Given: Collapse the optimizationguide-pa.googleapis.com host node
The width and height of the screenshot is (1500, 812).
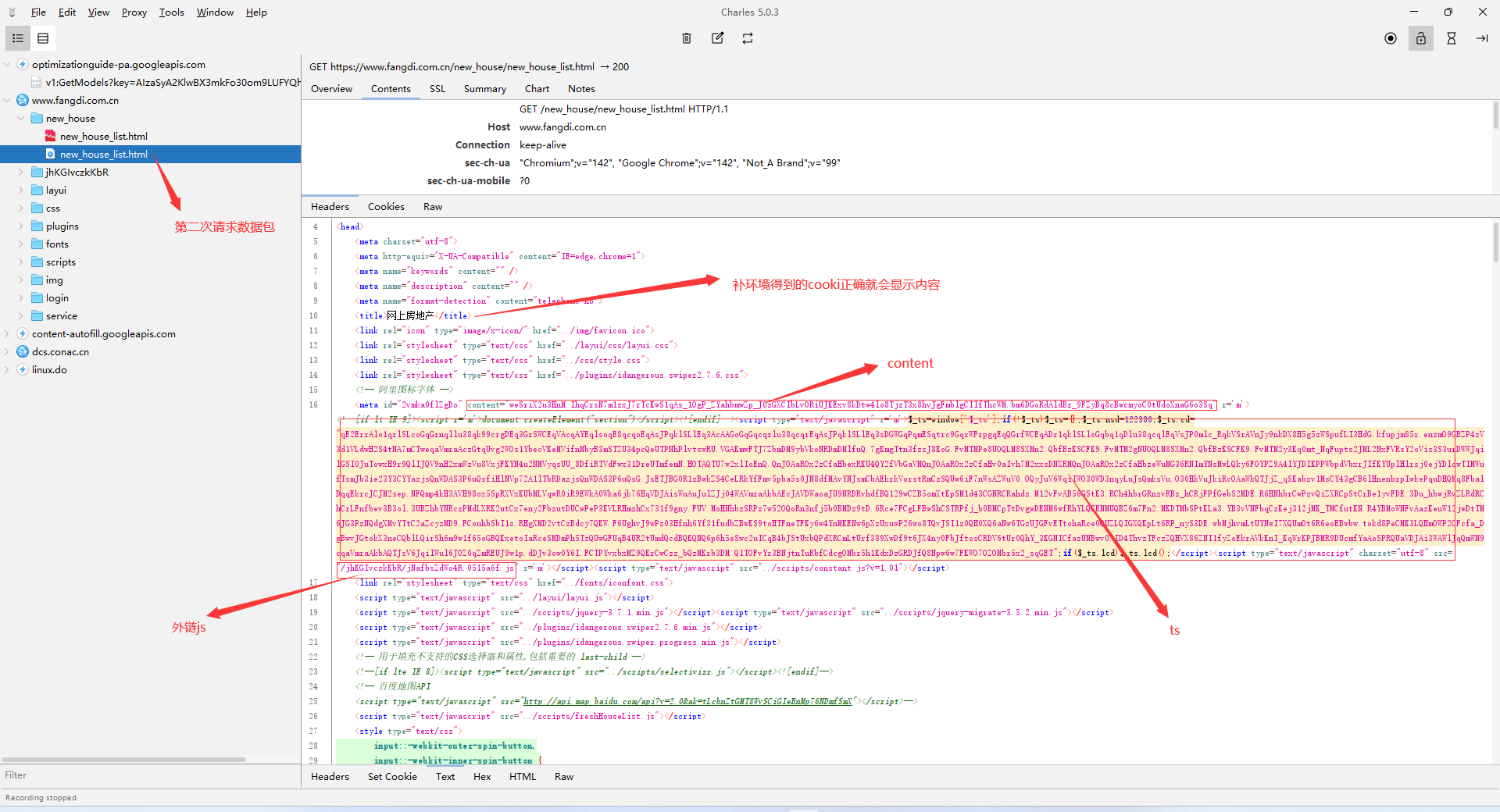Looking at the screenshot, I should pyautogui.click(x=7, y=64).
